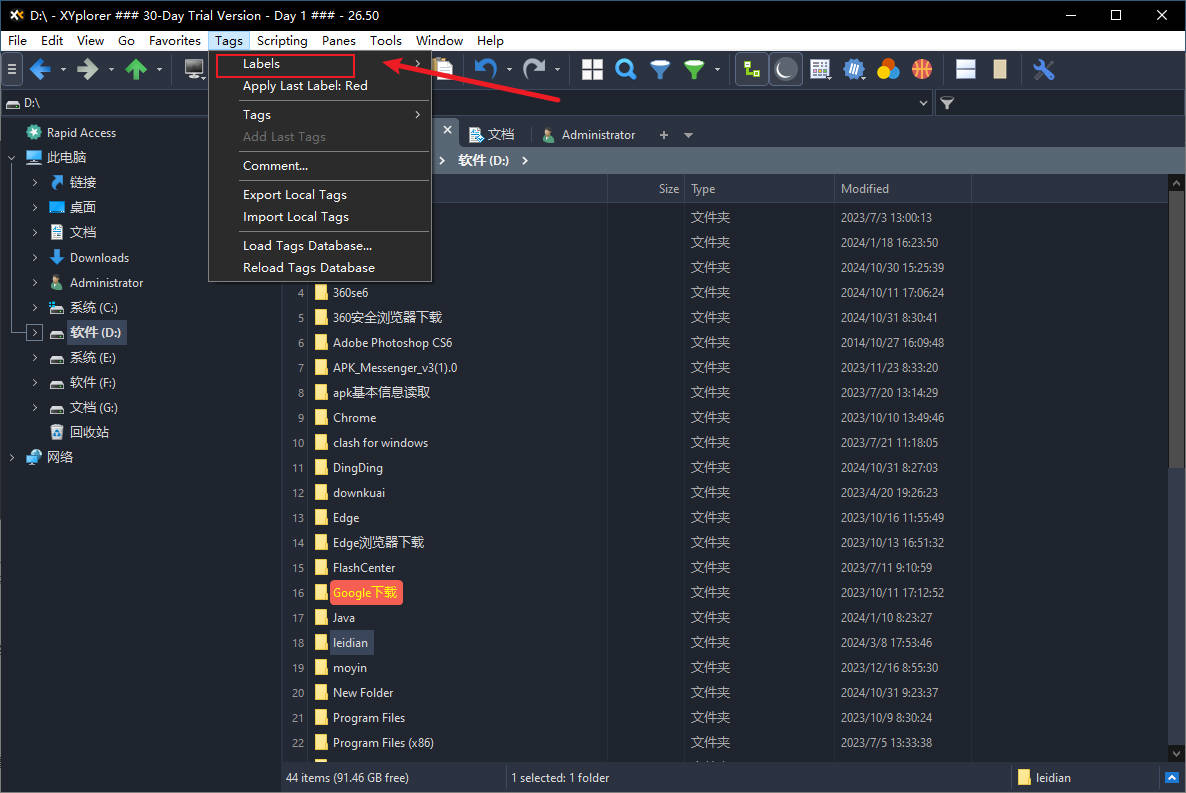Click the blue Back arrow
This screenshot has width=1186, height=793.
(40, 69)
